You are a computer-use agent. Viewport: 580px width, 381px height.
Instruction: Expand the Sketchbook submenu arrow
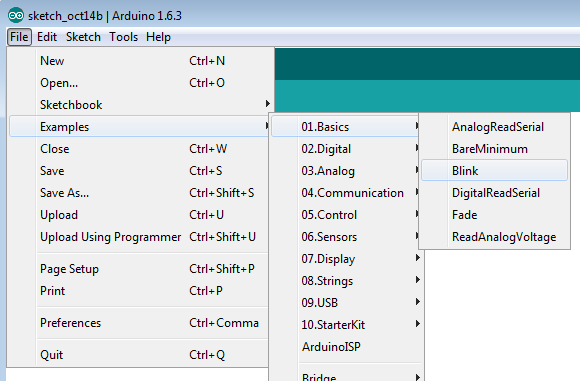click(x=267, y=104)
